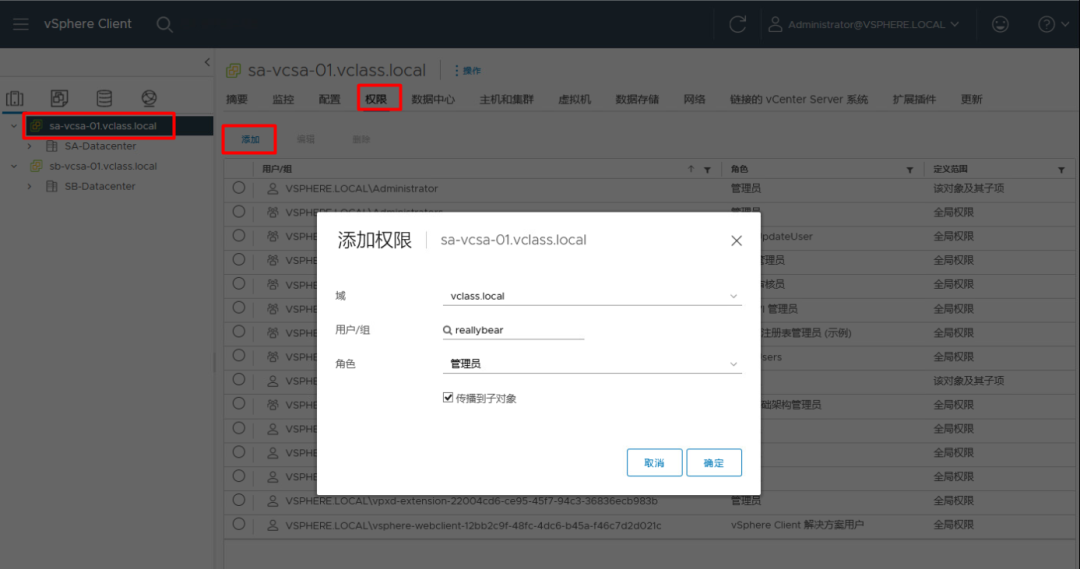This screenshot has width=1080, height=569.
Task: Open the 摘要 tab
Action: pos(237,99)
